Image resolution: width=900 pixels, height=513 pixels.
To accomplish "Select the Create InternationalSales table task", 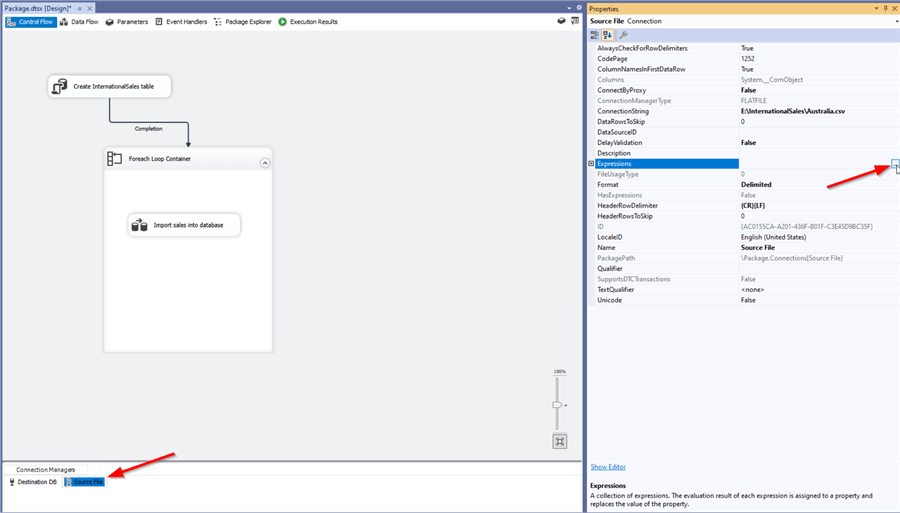I will pyautogui.click(x=110, y=87).
